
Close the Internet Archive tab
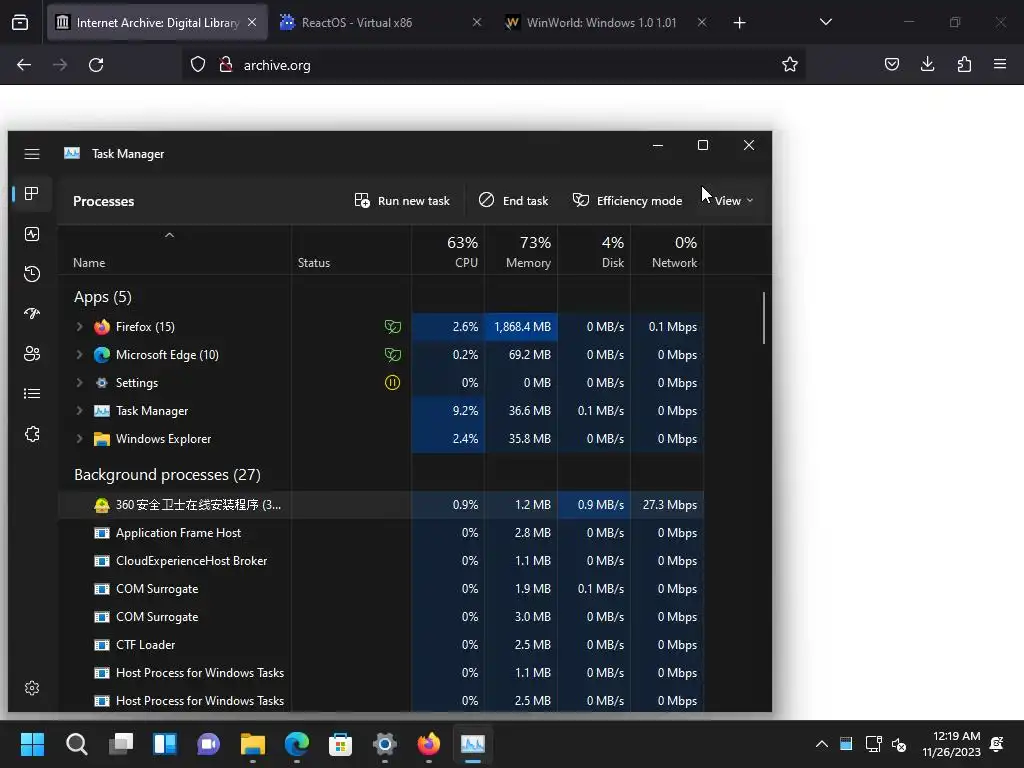pyautogui.click(x=252, y=22)
